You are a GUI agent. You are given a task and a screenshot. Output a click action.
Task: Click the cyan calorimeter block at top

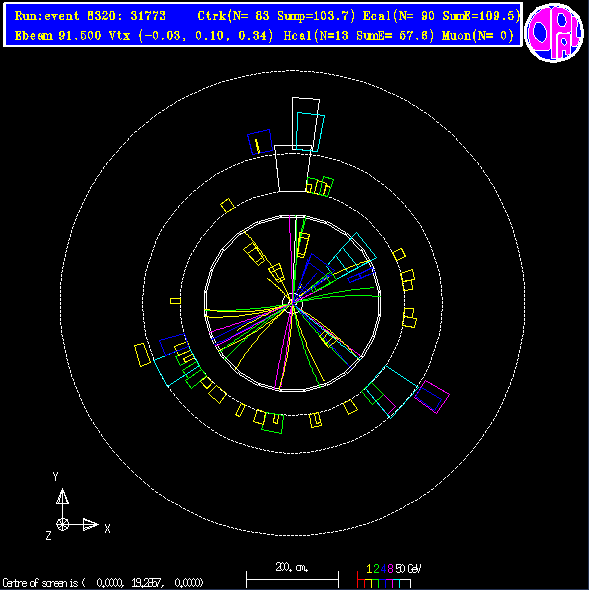coord(310,132)
